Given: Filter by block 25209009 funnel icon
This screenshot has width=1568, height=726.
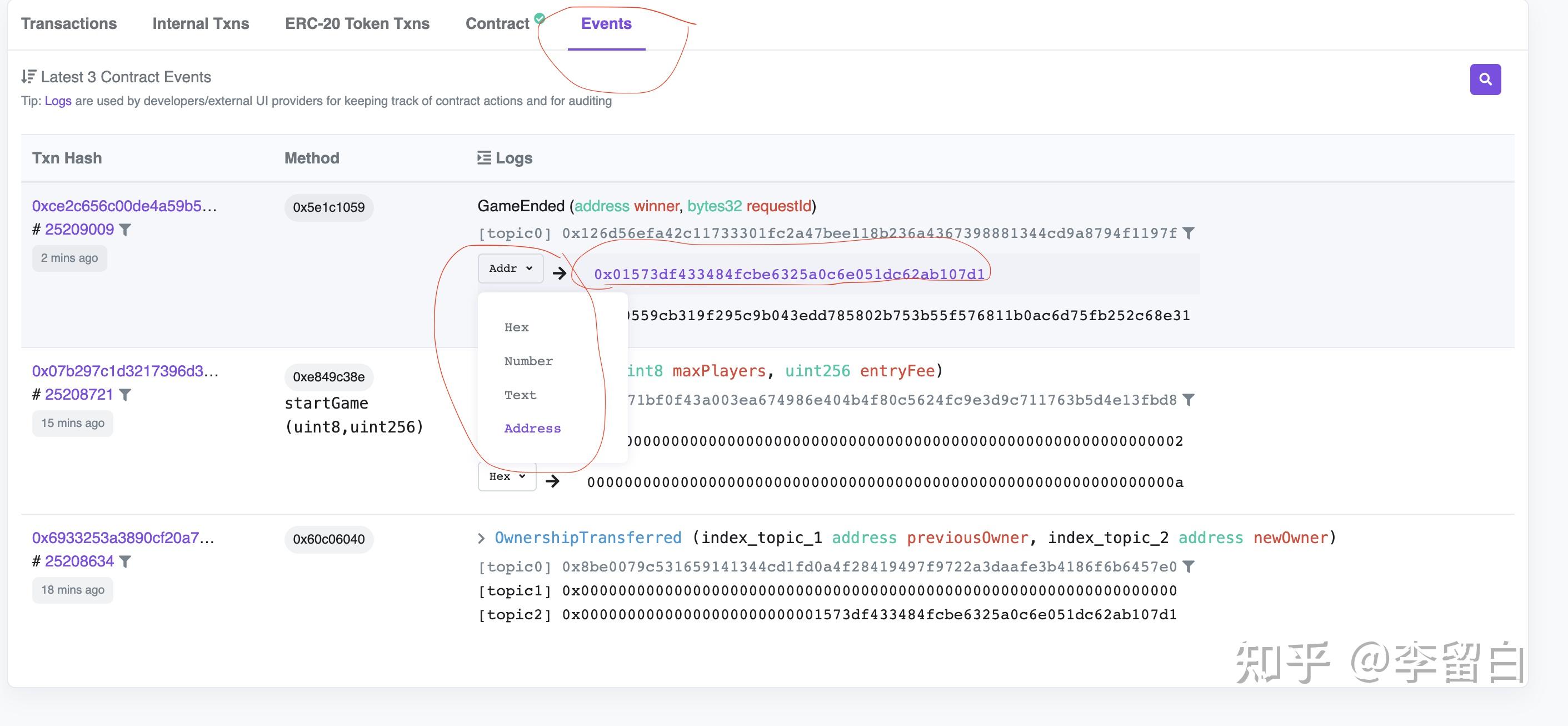Looking at the screenshot, I should click(125, 230).
